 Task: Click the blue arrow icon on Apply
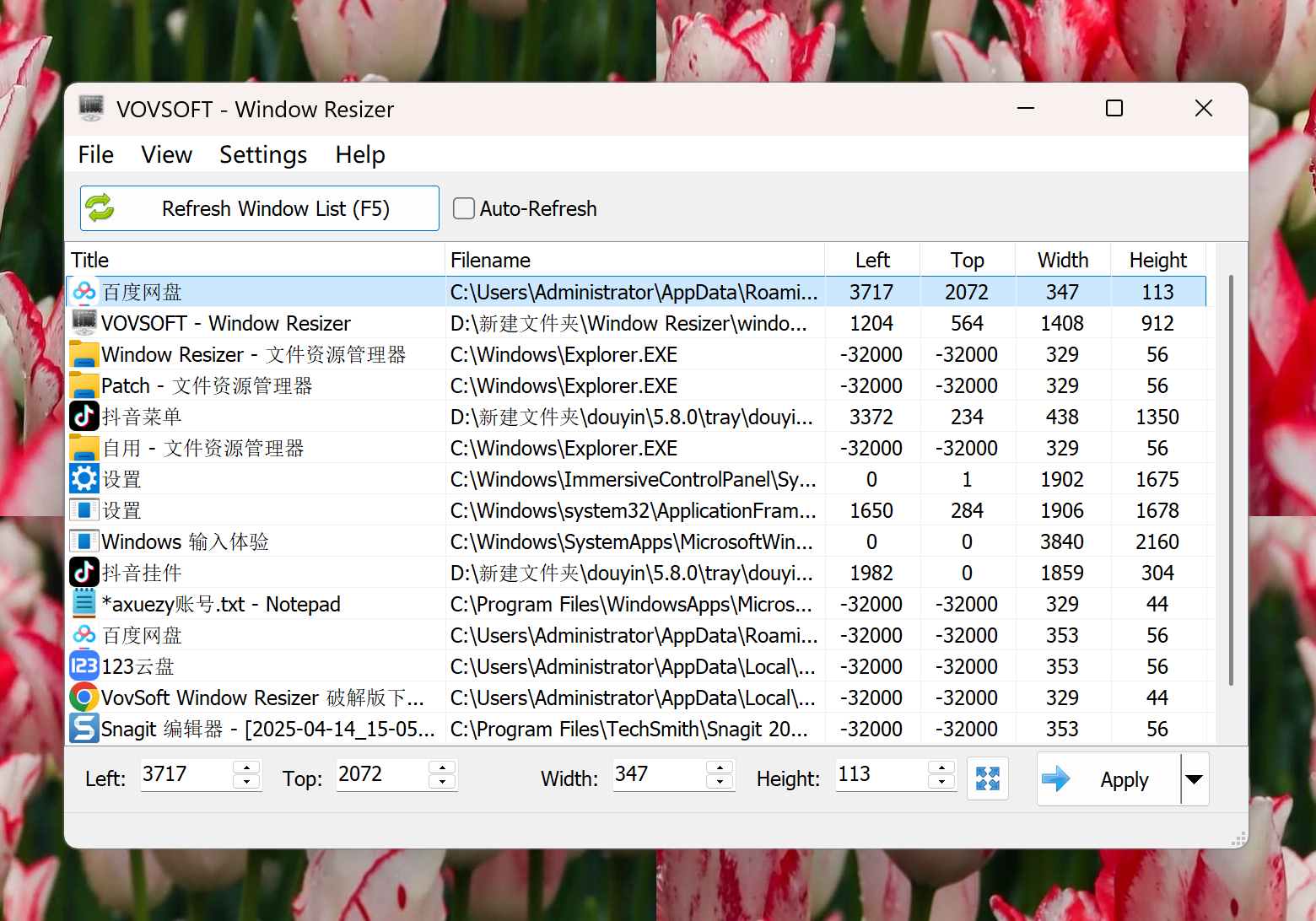point(1055,778)
